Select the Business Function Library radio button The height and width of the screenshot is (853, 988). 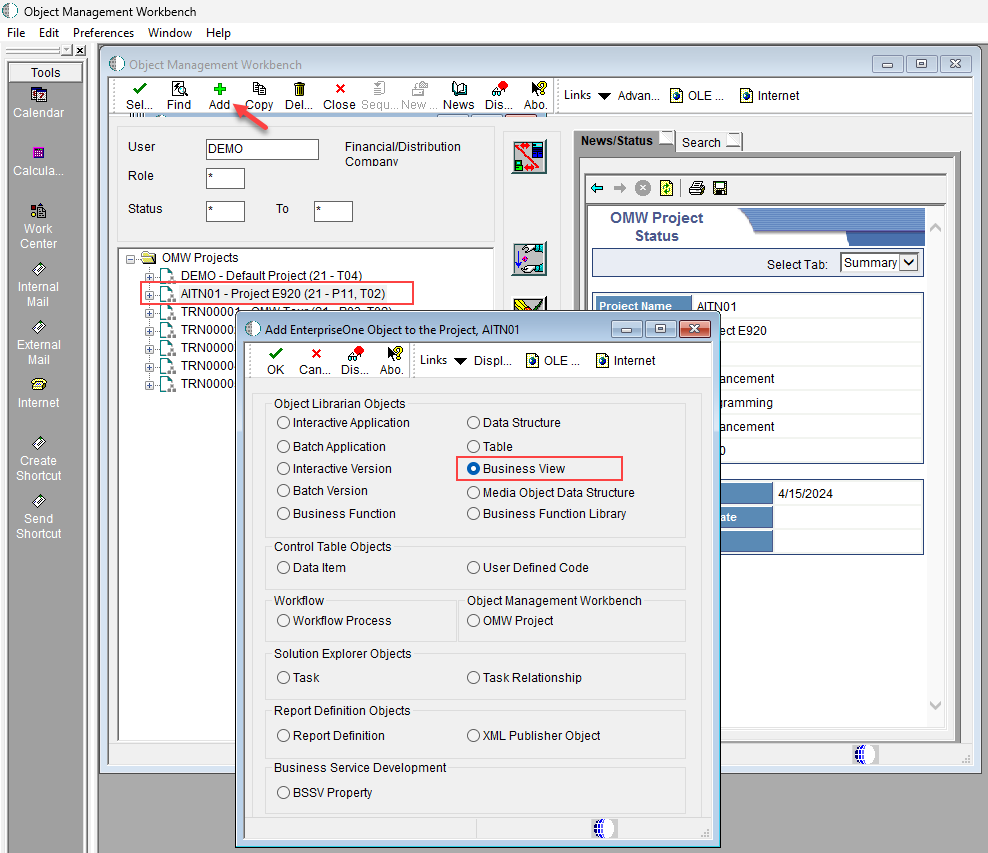pyautogui.click(x=473, y=513)
